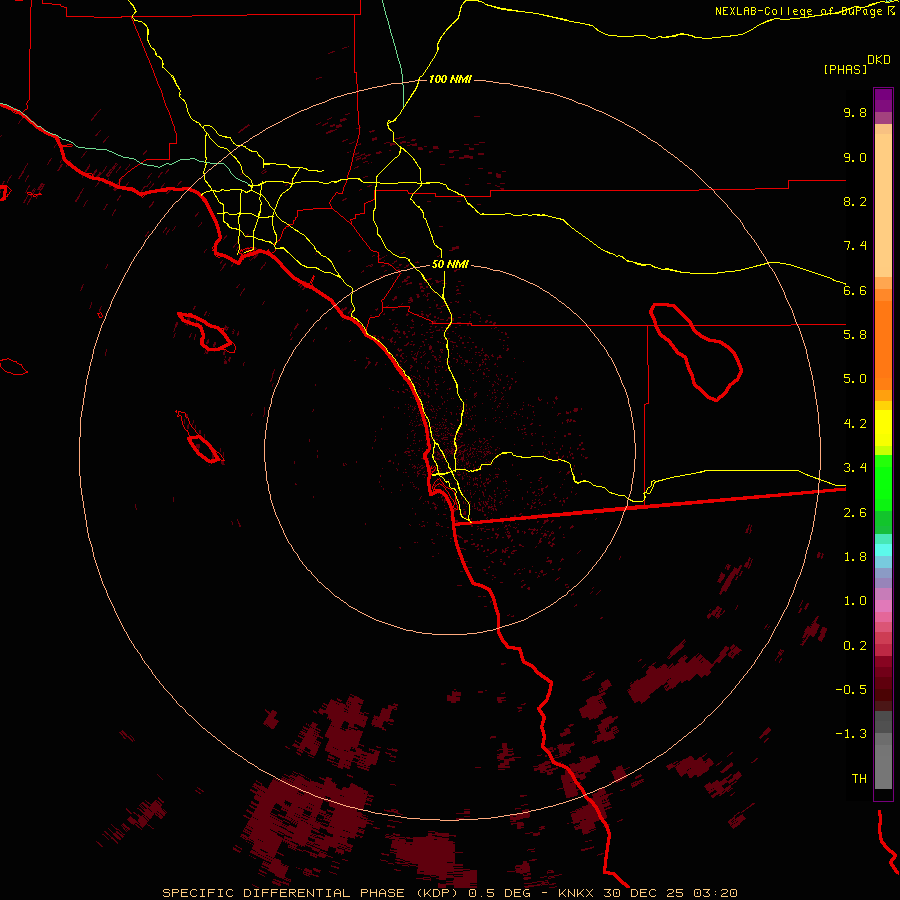Pick the pink band of the color bar
The height and width of the screenshot is (900, 900).
[x=883, y=606]
